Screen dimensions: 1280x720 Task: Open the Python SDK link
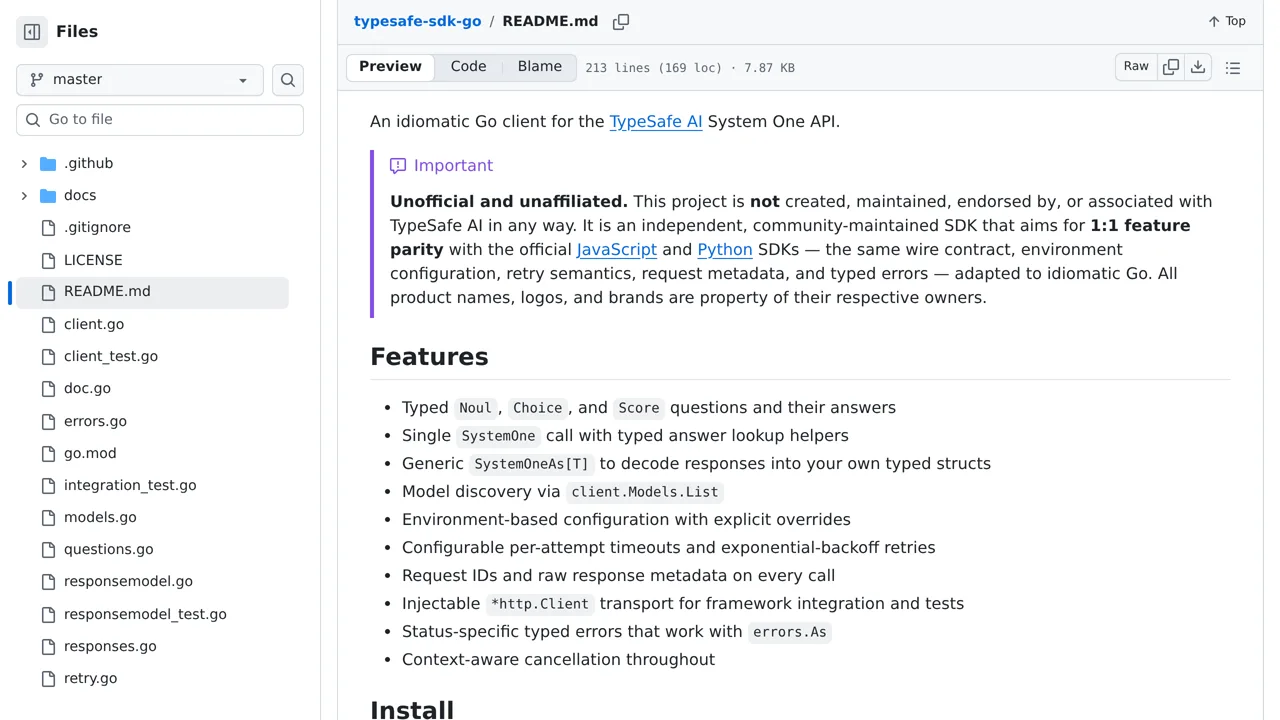click(x=725, y=250)
